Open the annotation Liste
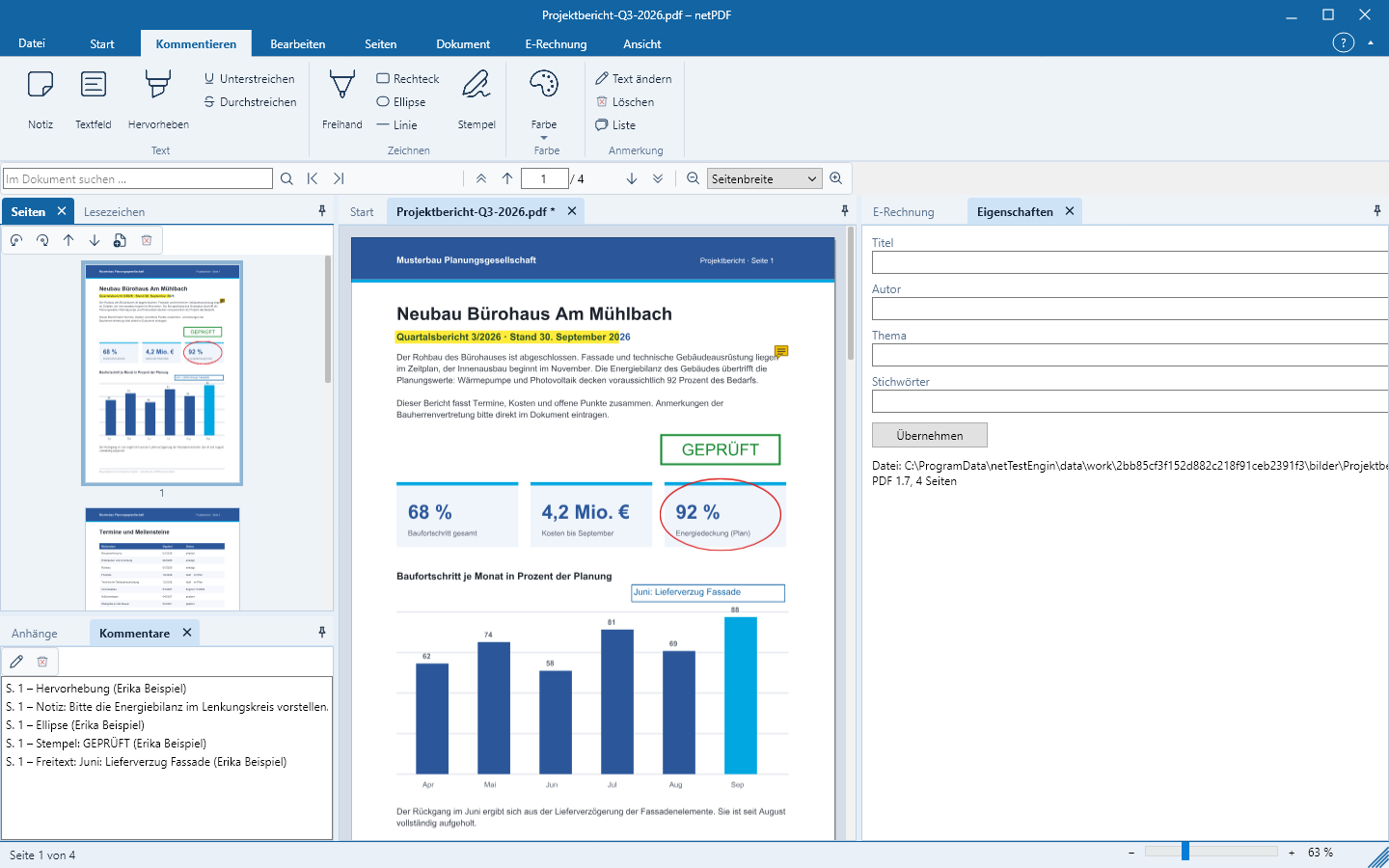Viewport: 1389px width, 868px height. 615,125
